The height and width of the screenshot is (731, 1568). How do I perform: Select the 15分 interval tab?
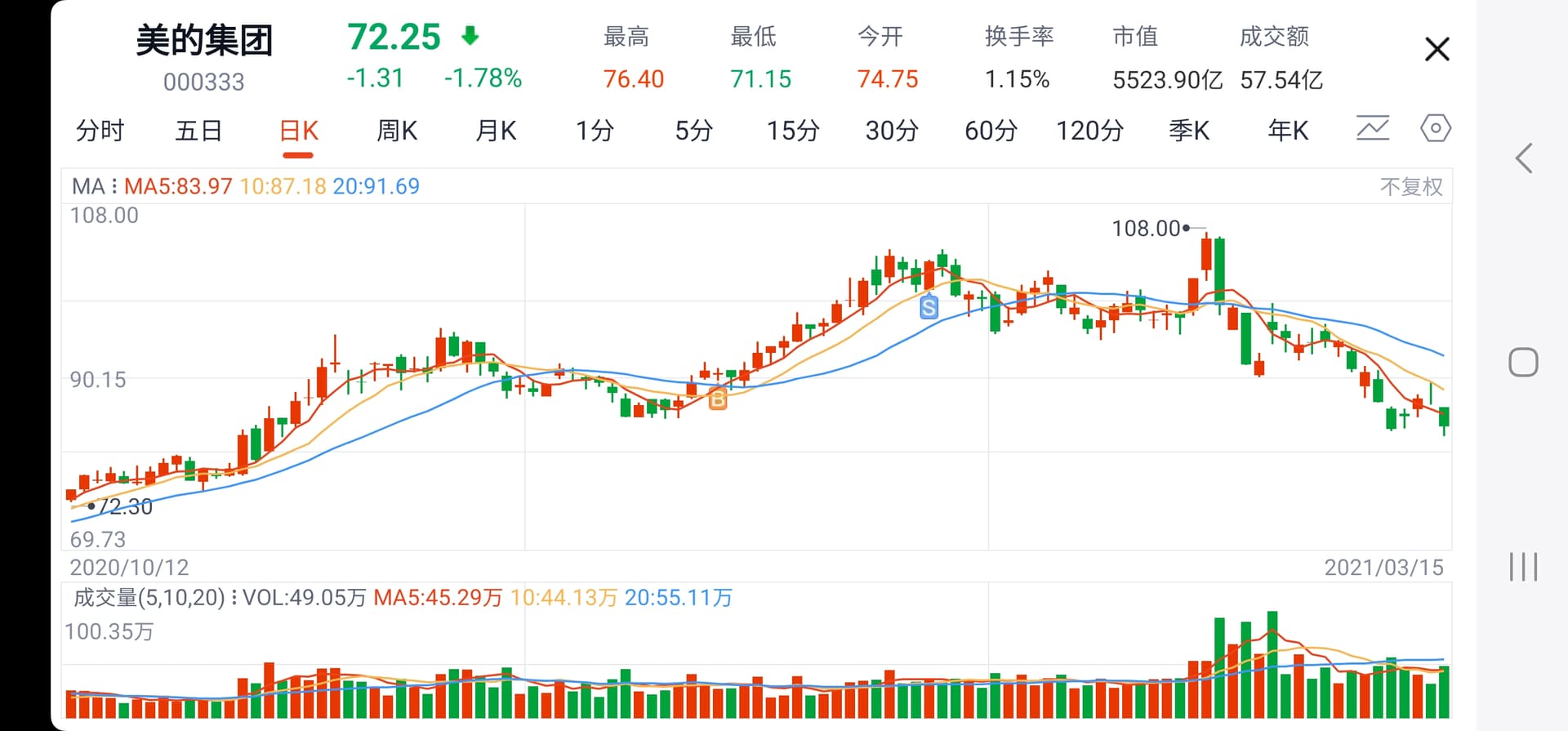click(793, 131)
